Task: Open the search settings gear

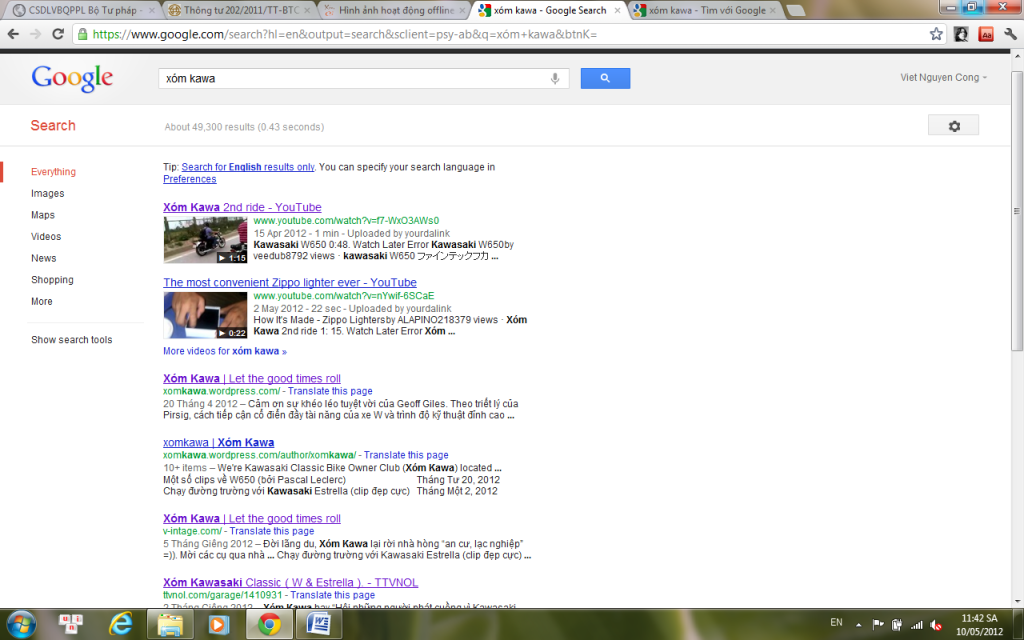Action: (953, 125)
